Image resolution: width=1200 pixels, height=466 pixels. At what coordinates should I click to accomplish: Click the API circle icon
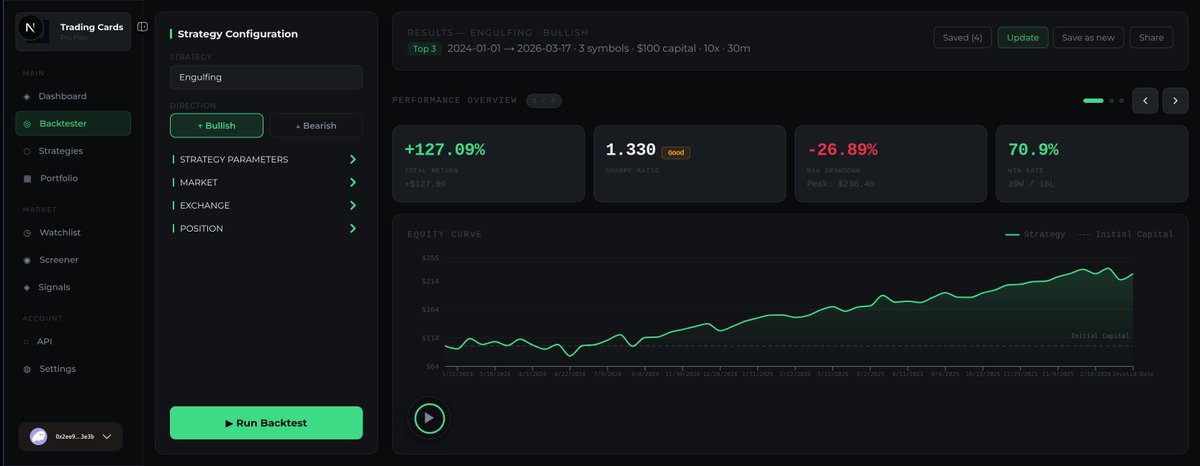click(27, 342)
